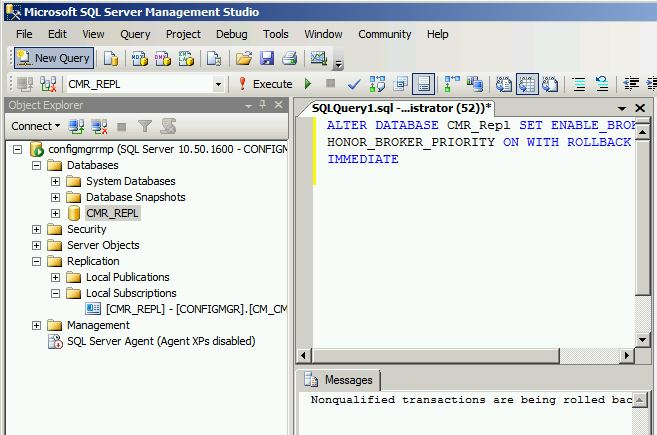
Task: Toggle Results to Grid output mode
Action: pos(526,84)
